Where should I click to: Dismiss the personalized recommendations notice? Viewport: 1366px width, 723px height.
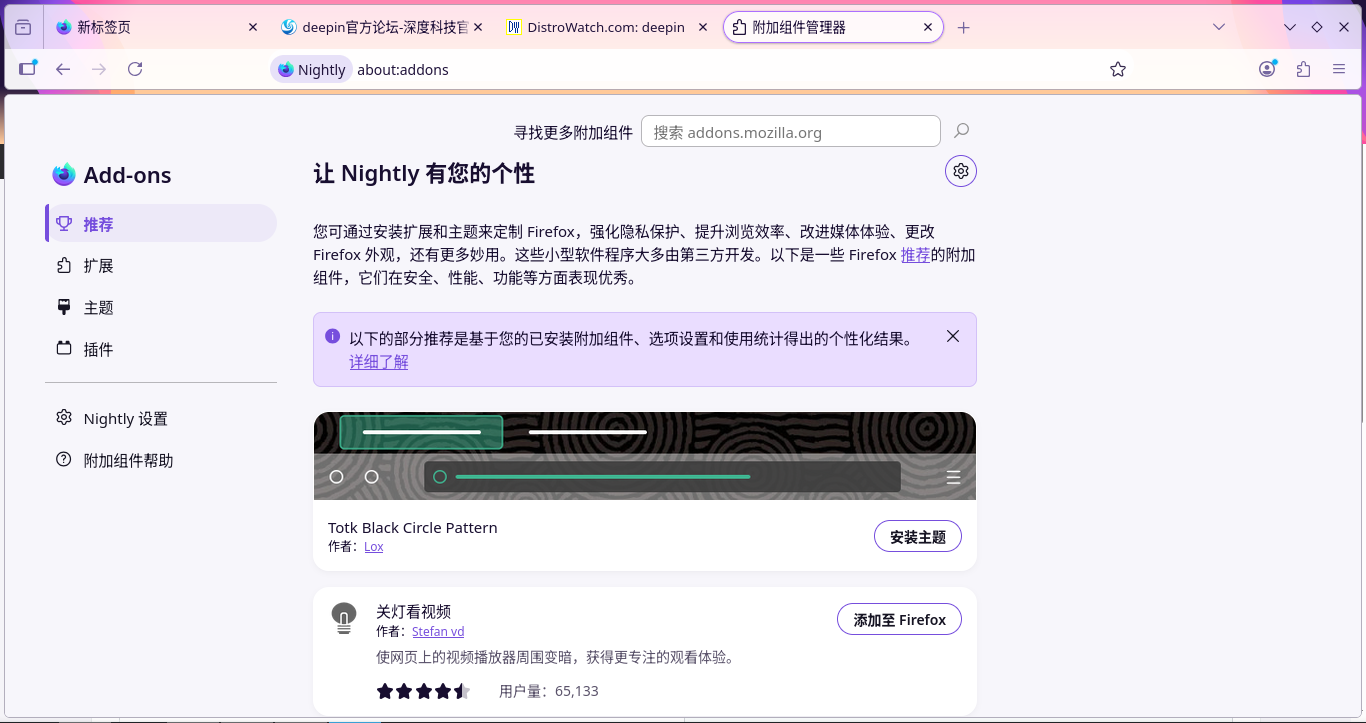pos(953,336)
